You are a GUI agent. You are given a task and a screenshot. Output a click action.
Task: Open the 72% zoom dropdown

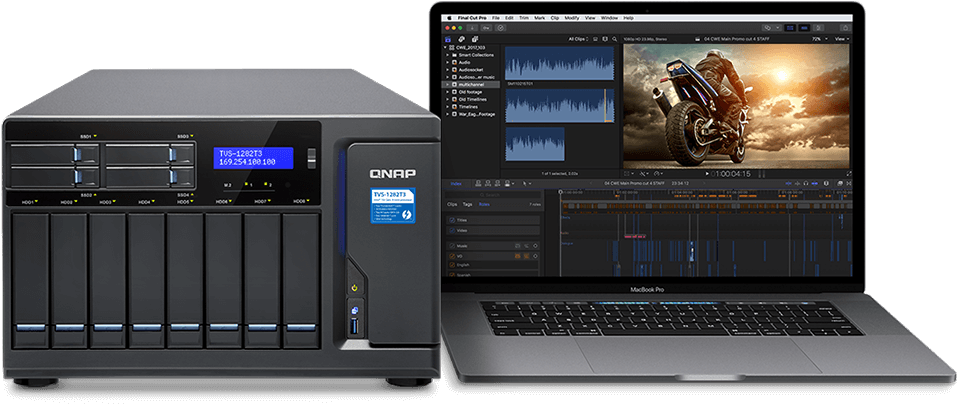tap(819, 39)
